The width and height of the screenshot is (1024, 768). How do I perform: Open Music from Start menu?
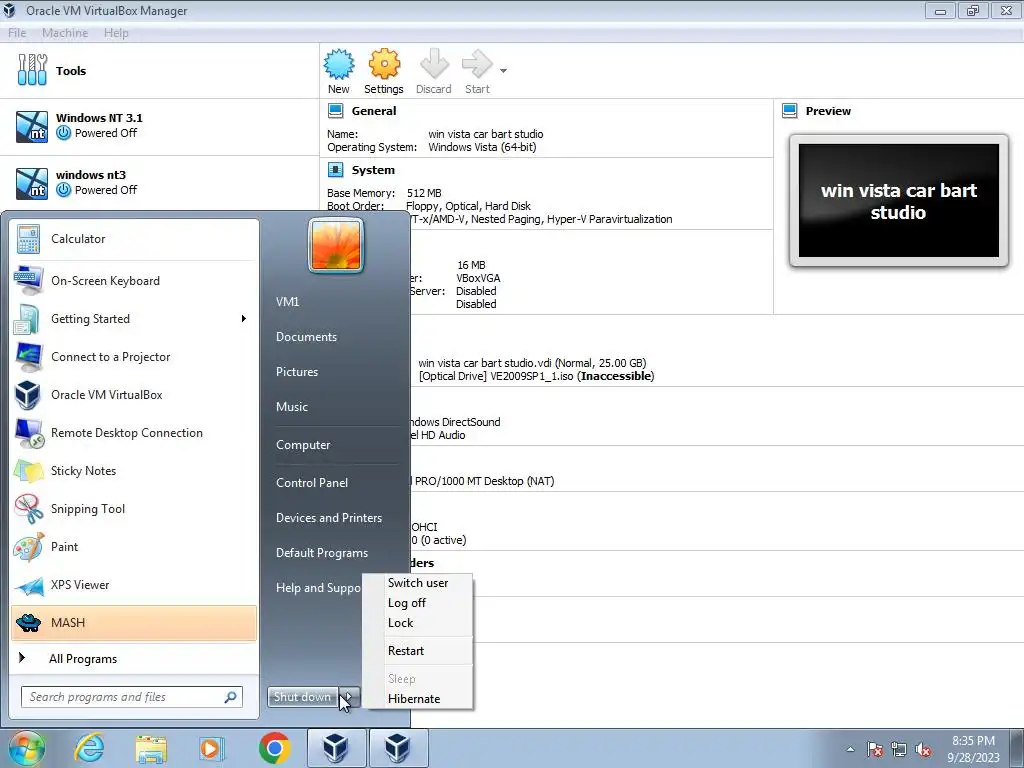pos(292,407)
